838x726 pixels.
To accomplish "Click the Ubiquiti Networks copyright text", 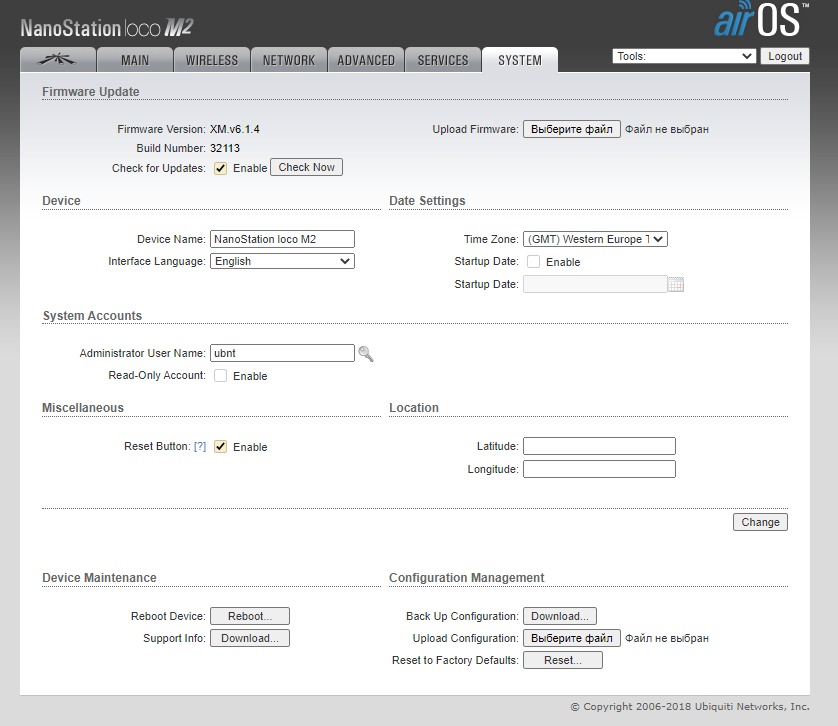I will tap(690, 707).
